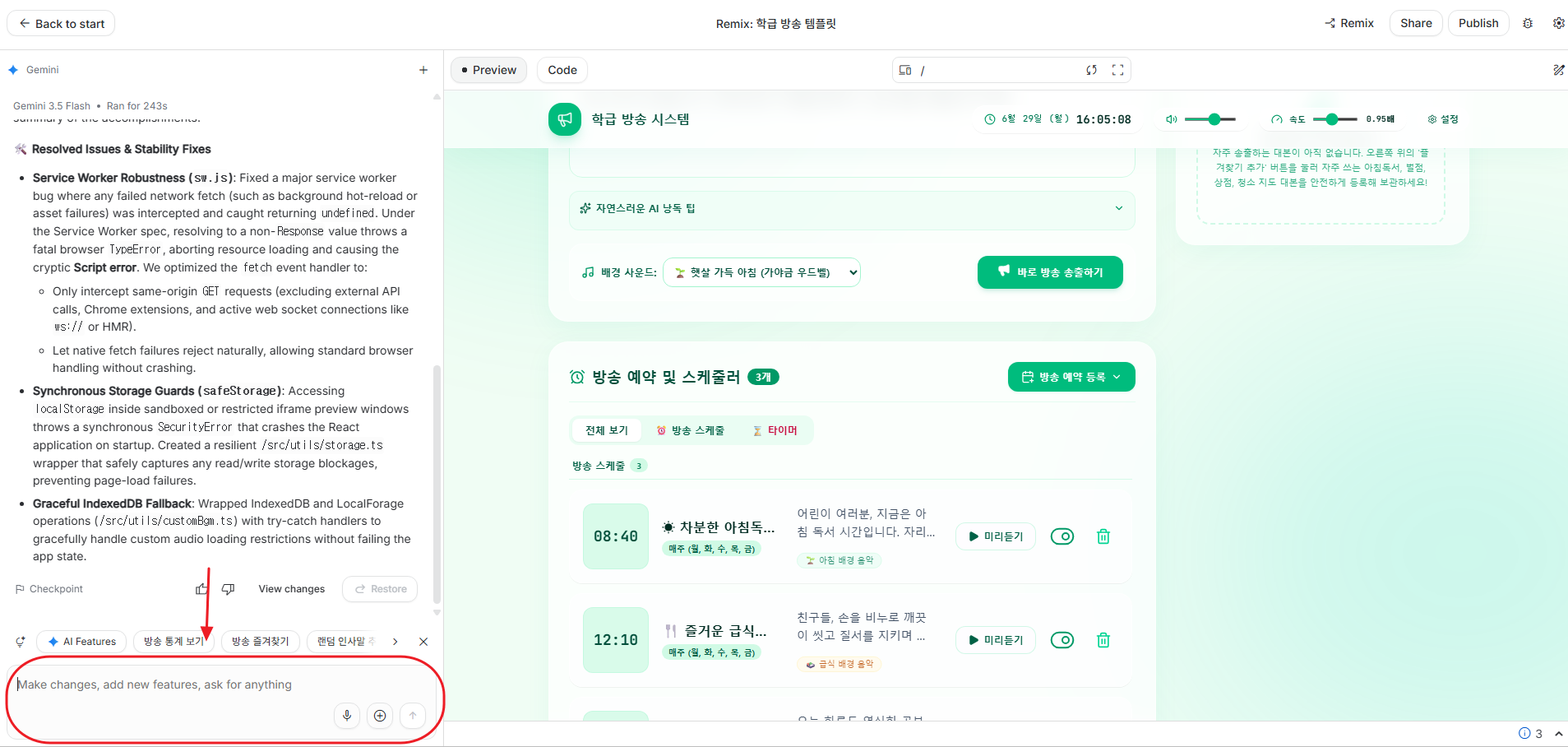The width and height of the screenshot is (1568, 747).
Task: Click the Checkpoint label
Action: (x=49, y=589)
